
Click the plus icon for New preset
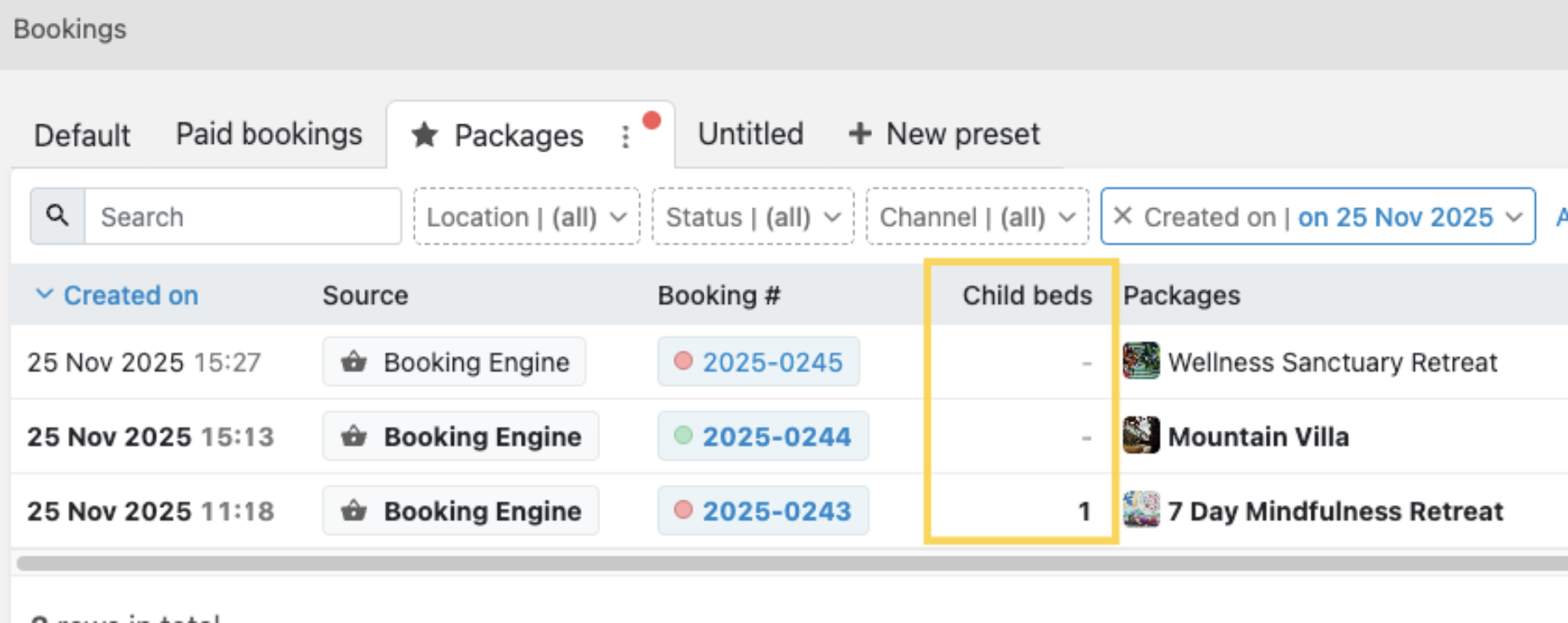click(859, 134)
